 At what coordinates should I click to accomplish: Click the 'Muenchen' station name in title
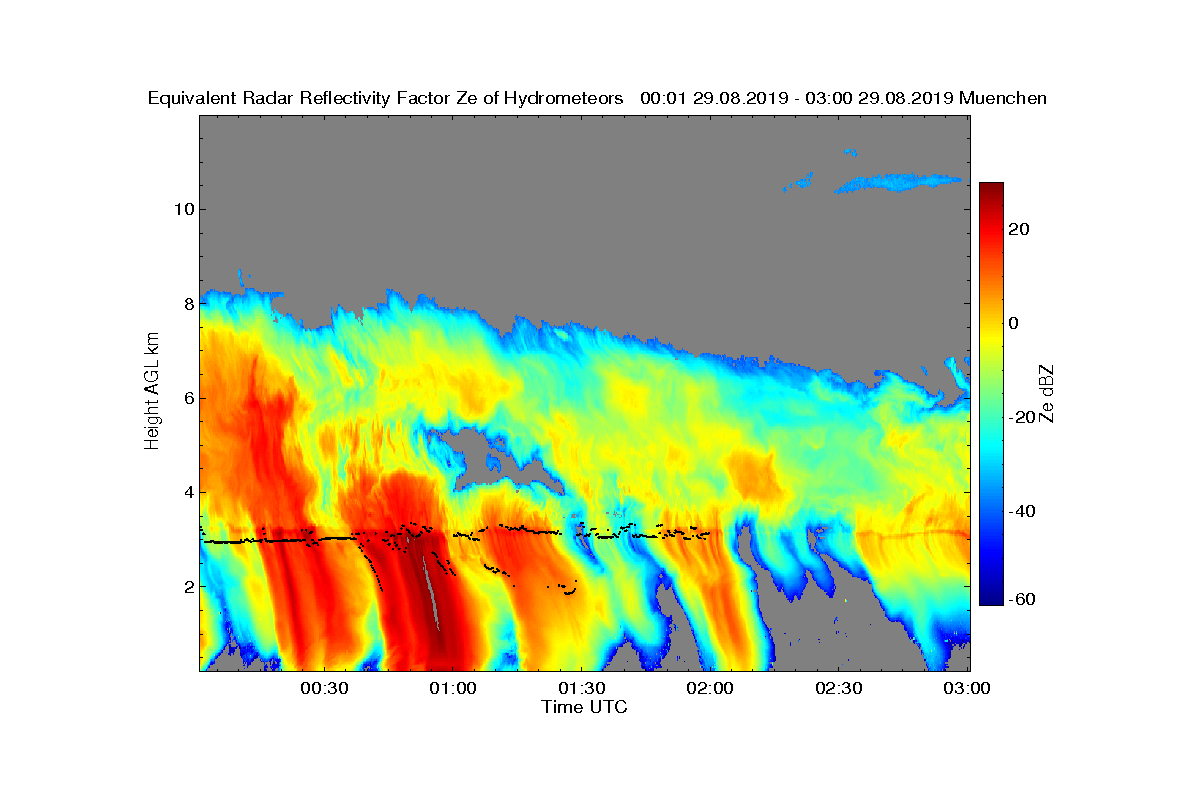pos(1003,98)
